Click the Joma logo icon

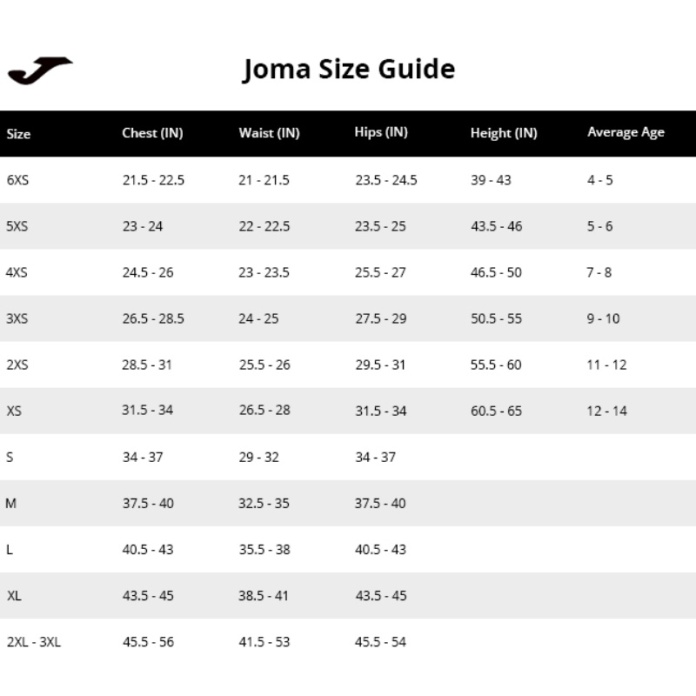click(x=39, y=71)
